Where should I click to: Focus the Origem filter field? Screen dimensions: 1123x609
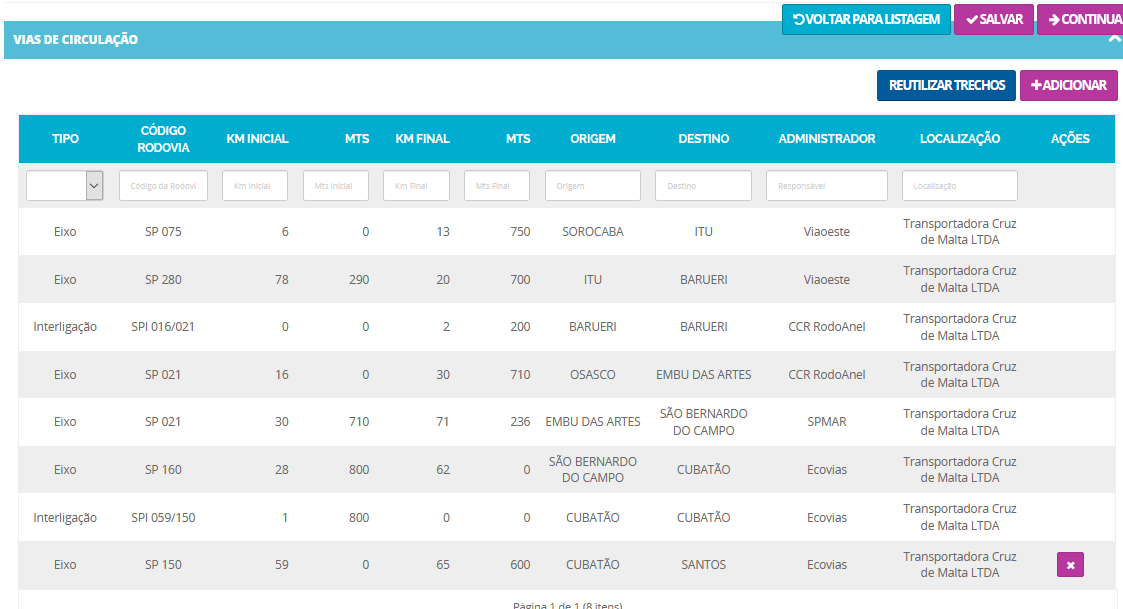click(x=592, y=186)
